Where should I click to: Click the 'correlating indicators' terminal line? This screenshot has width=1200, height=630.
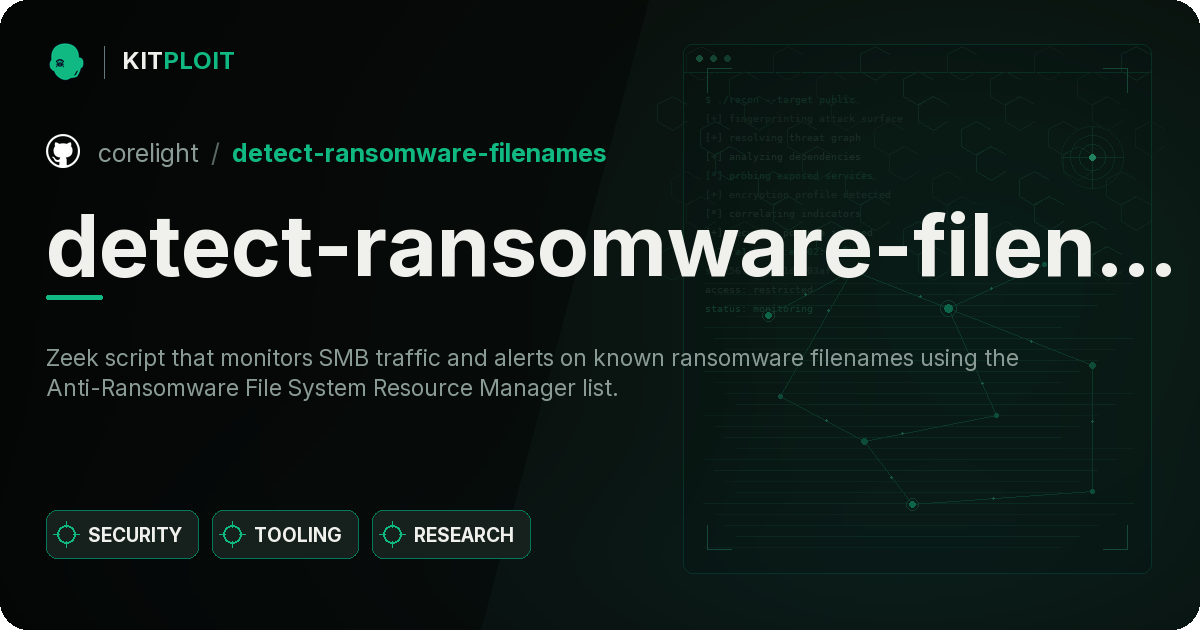782,214
